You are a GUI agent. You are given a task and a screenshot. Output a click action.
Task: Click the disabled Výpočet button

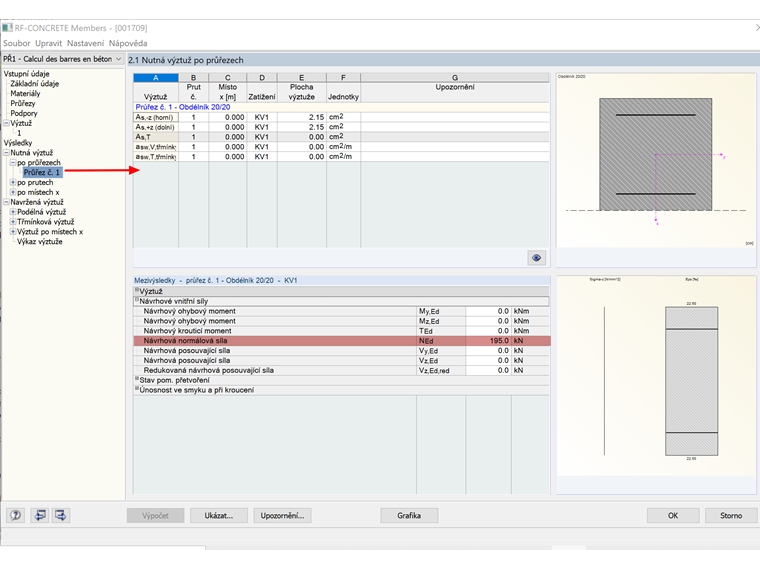pos(156,515)
